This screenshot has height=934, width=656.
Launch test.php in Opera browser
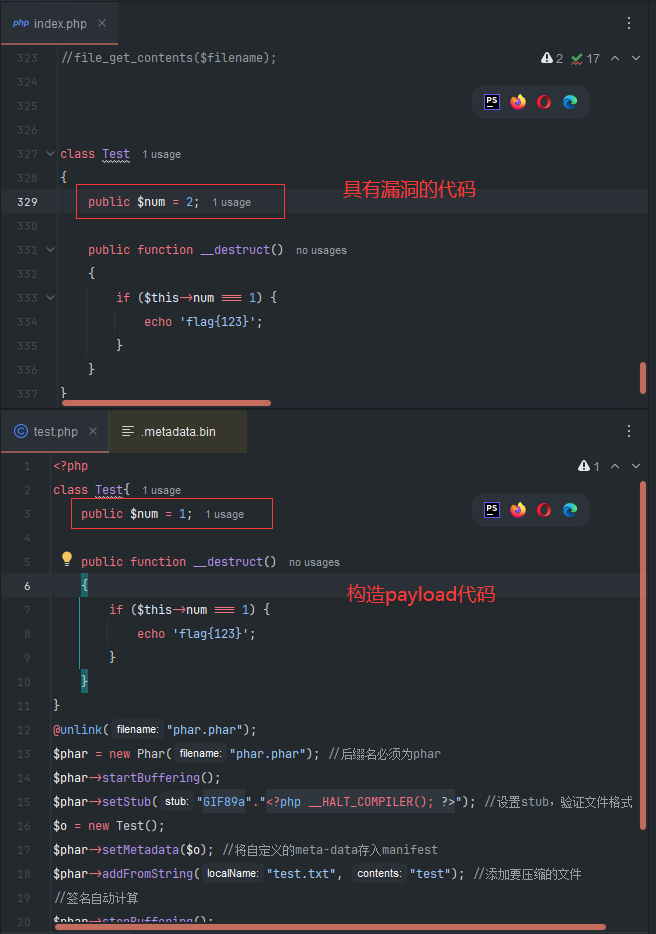tap(544, 510)
